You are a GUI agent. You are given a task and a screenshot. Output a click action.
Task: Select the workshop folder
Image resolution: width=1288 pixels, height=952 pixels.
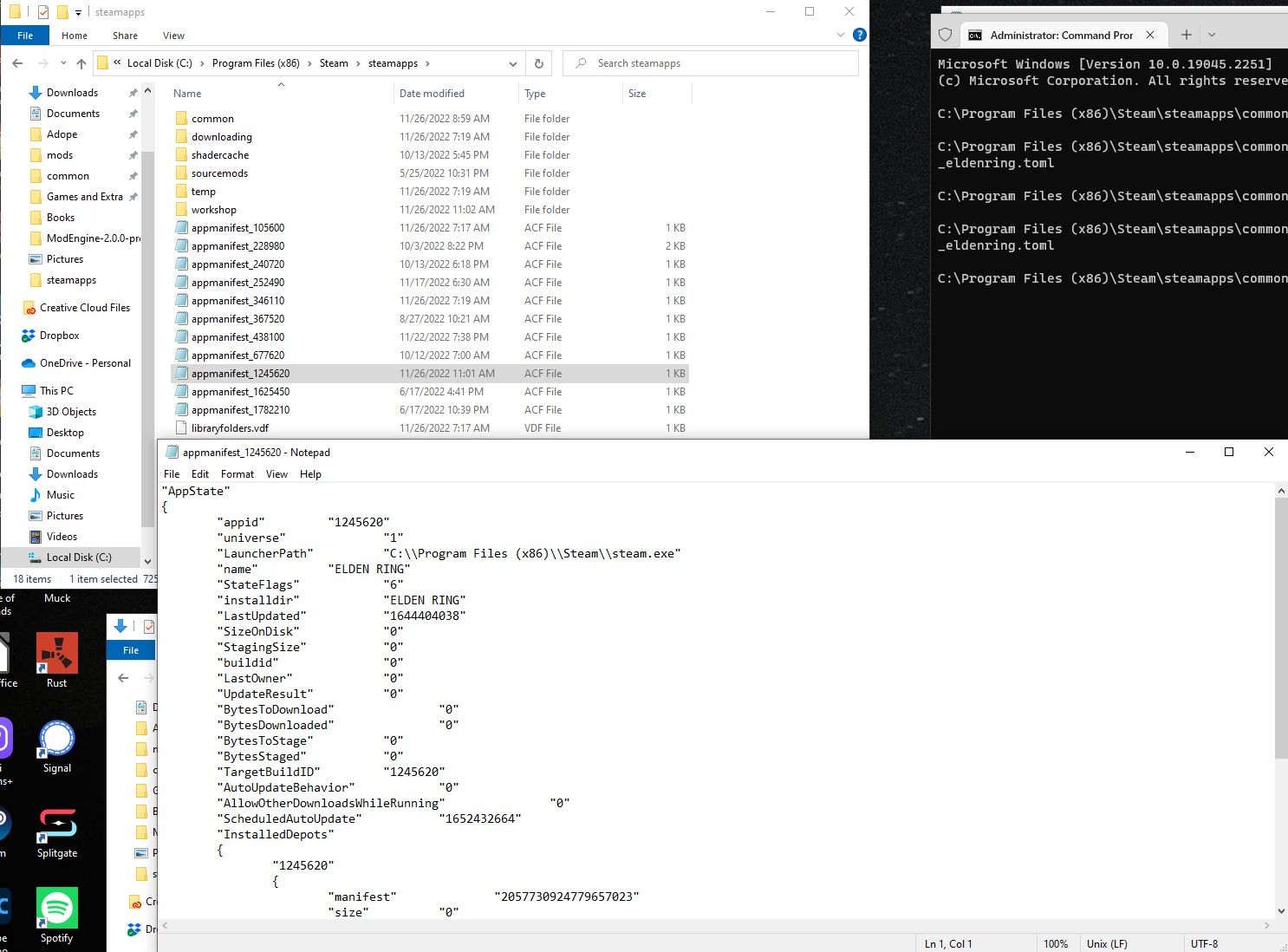pos(214,210)
